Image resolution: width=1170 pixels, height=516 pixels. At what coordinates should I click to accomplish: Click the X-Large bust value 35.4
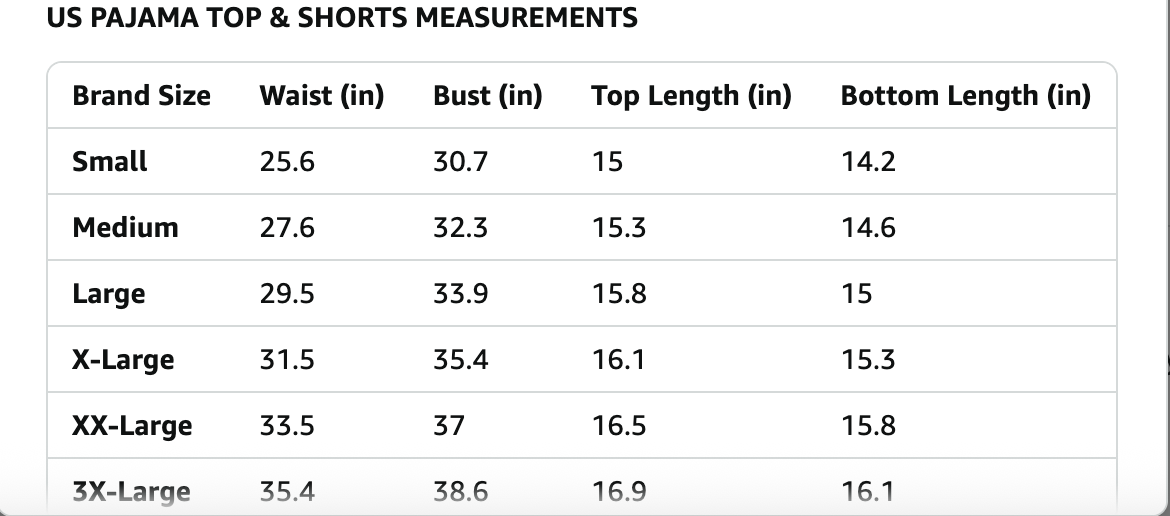460,360
